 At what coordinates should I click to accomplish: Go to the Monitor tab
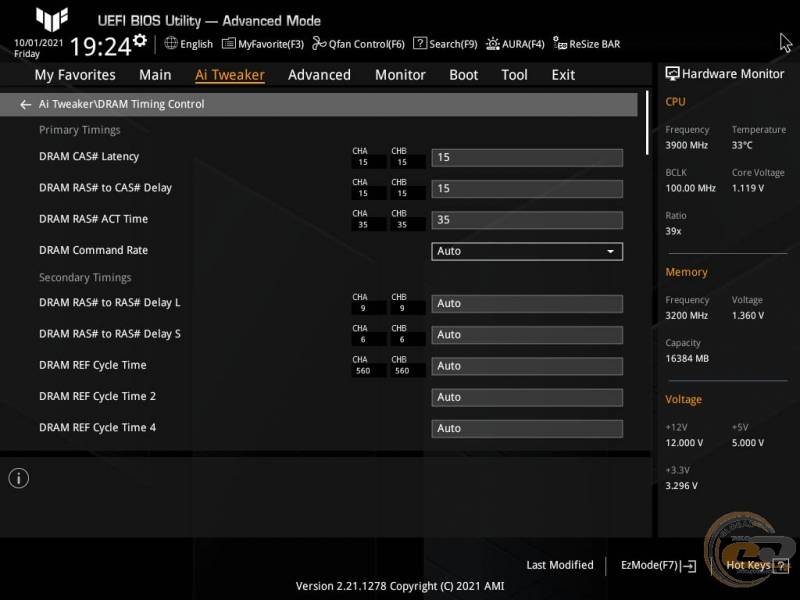tap(400, 75)
